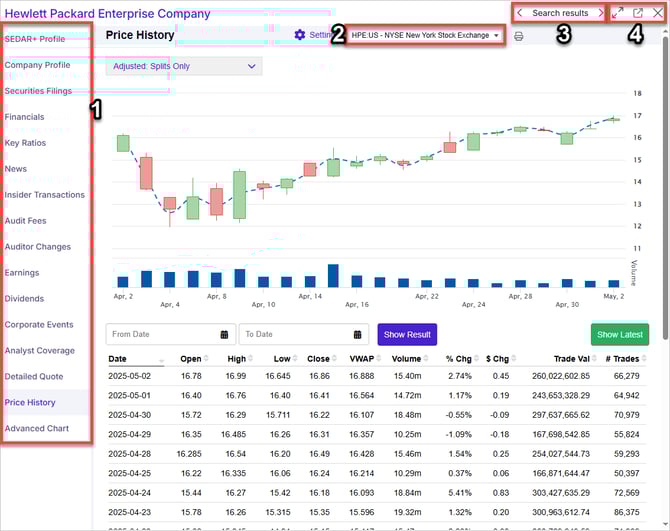
Task: Click the Show Result button
Action: (407, 334)
